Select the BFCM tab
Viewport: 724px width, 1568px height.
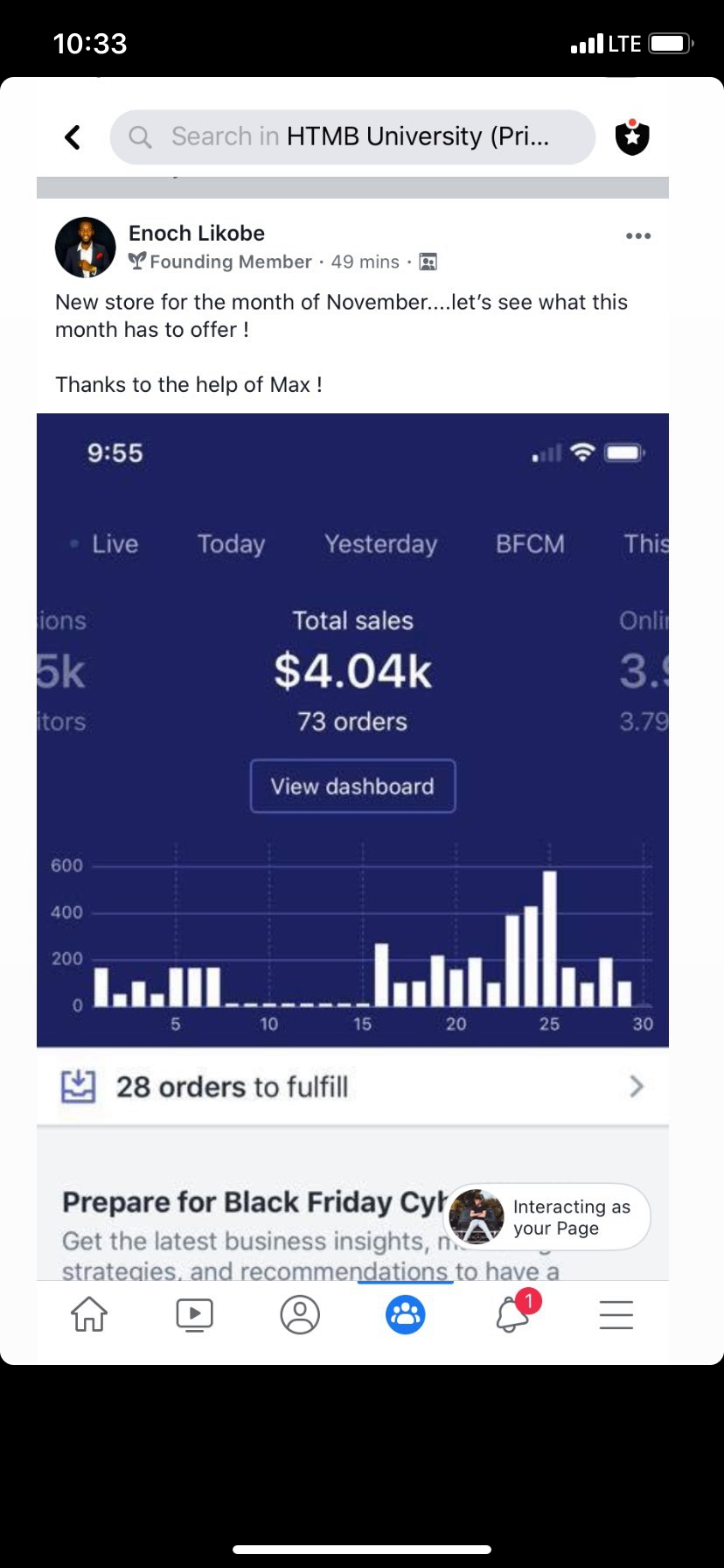tap(530, 544)
